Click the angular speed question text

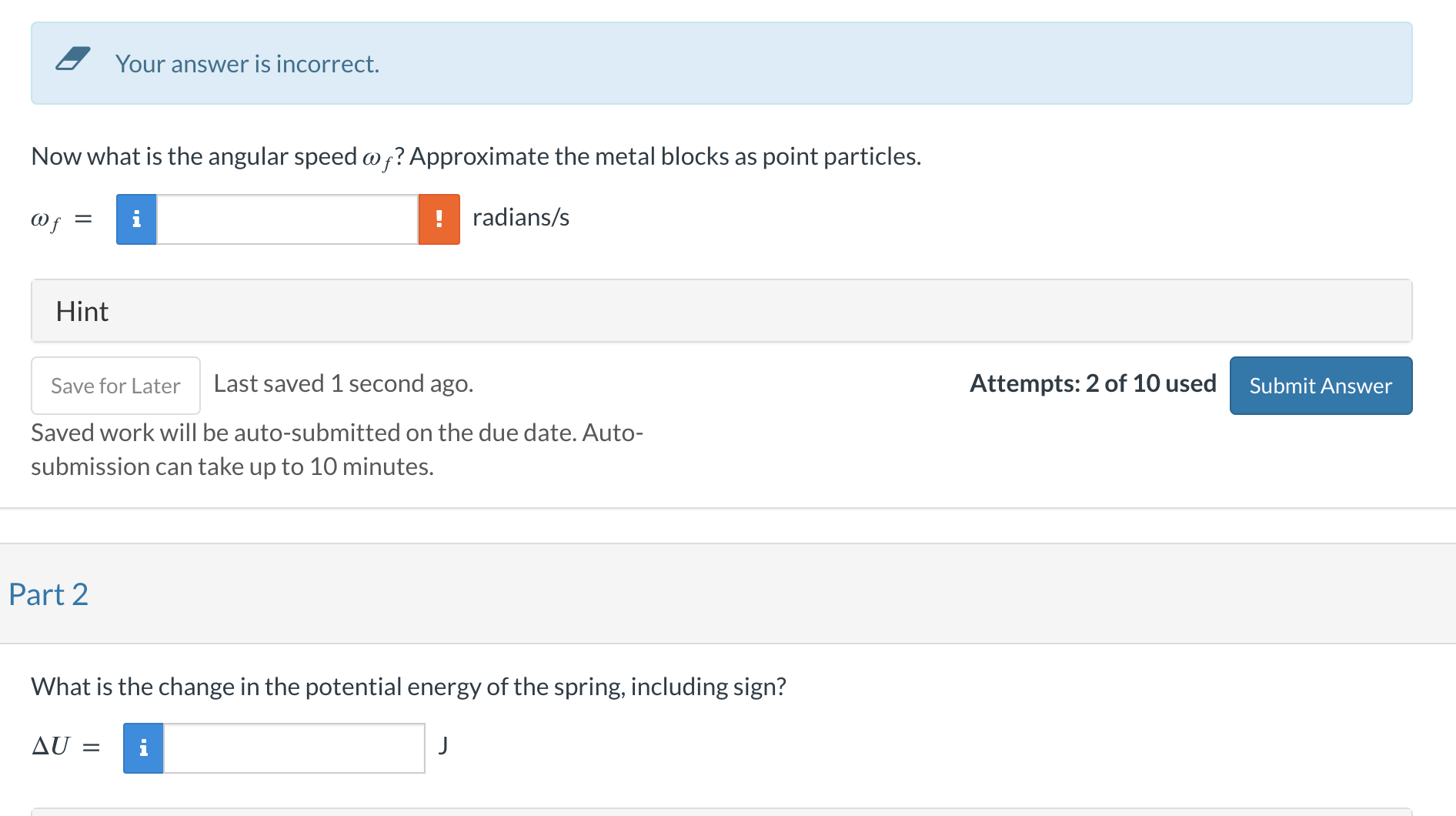tap(476, 157)
